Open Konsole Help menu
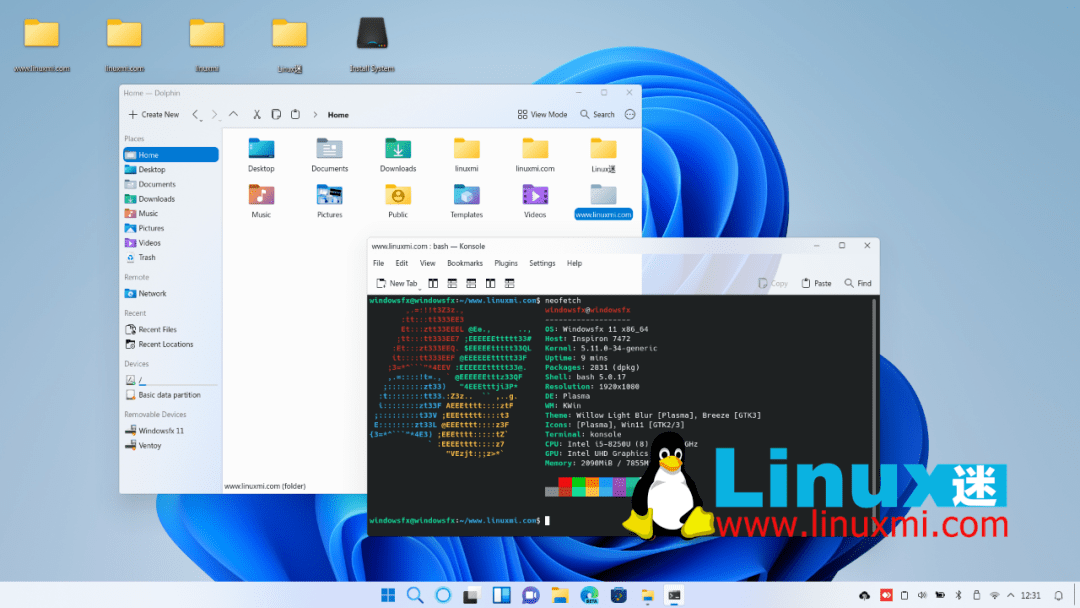The image size is (1080, 608). pos(574,263)
